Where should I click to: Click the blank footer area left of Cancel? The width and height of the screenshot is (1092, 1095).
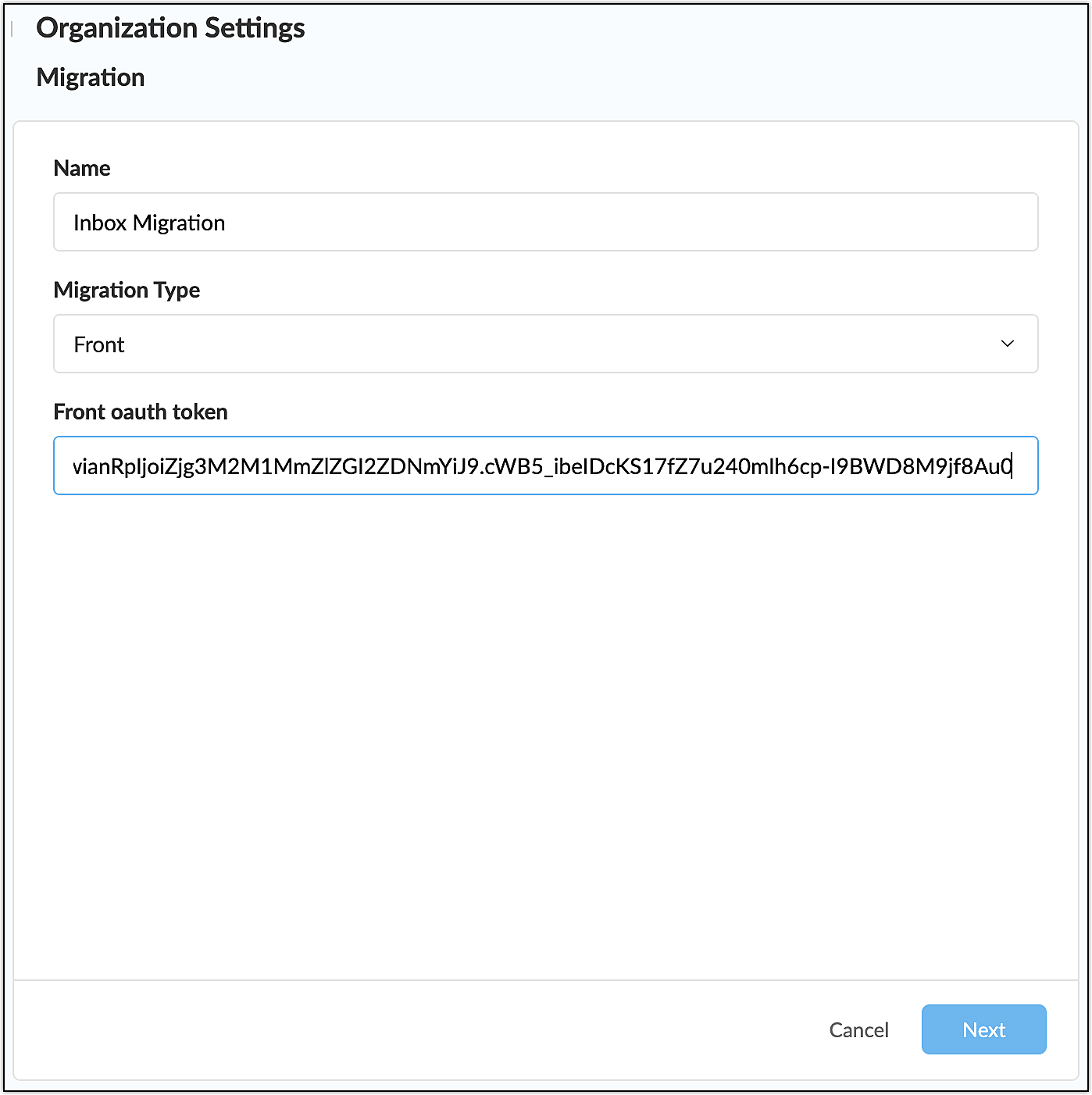[391, 1029]
